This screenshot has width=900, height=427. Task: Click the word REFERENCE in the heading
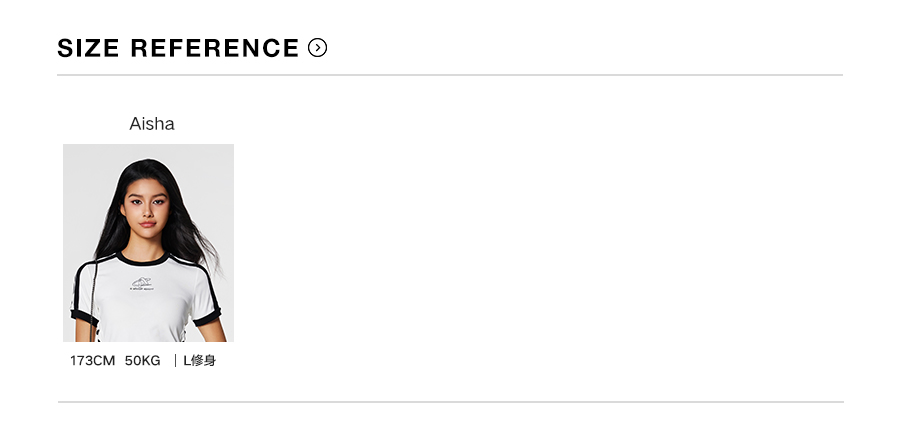[215, 48]
